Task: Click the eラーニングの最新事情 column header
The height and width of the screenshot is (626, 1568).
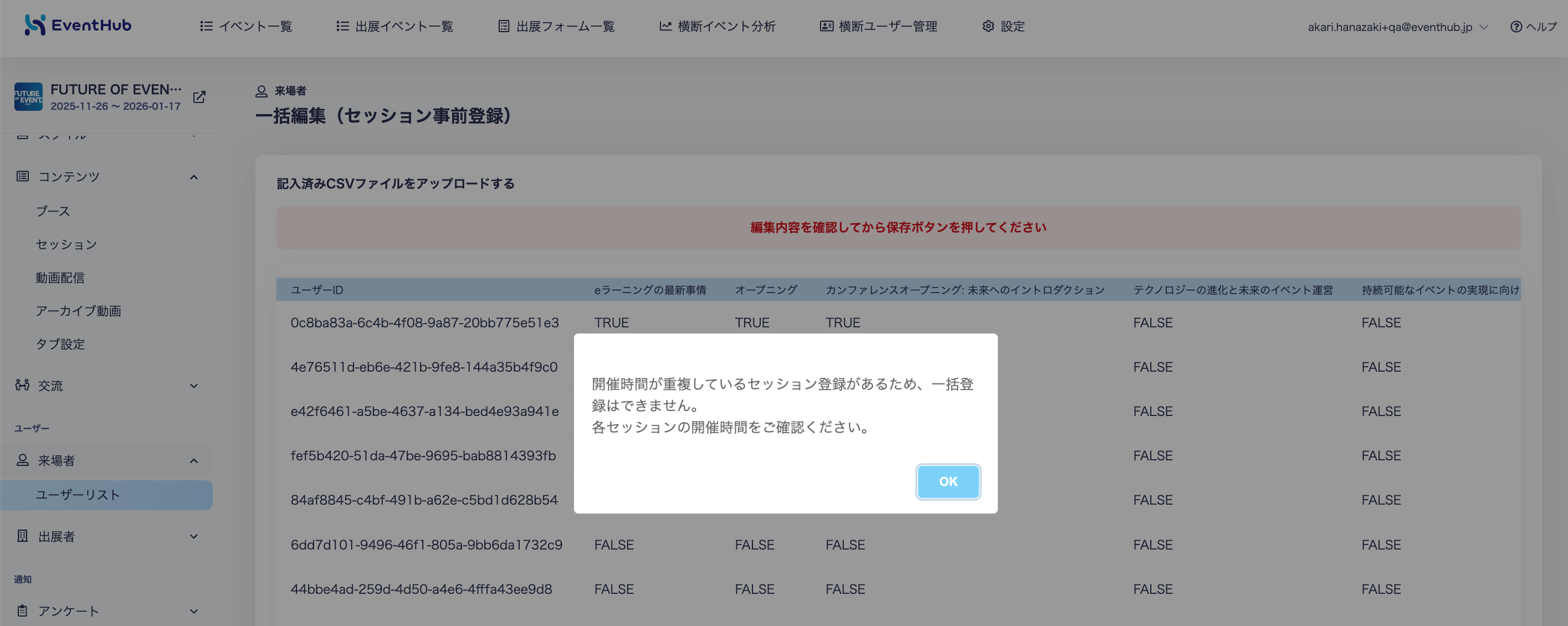Action: (x=650, y=290)
